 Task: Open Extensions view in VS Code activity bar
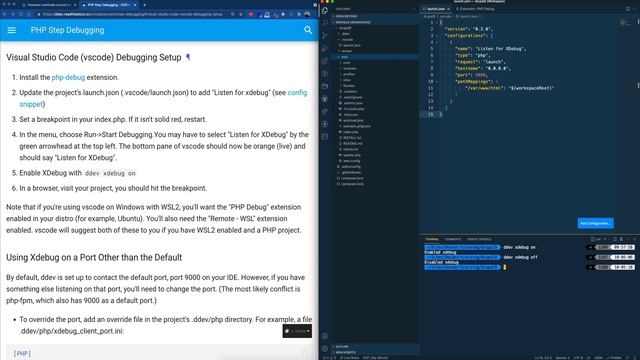point(325,61)
